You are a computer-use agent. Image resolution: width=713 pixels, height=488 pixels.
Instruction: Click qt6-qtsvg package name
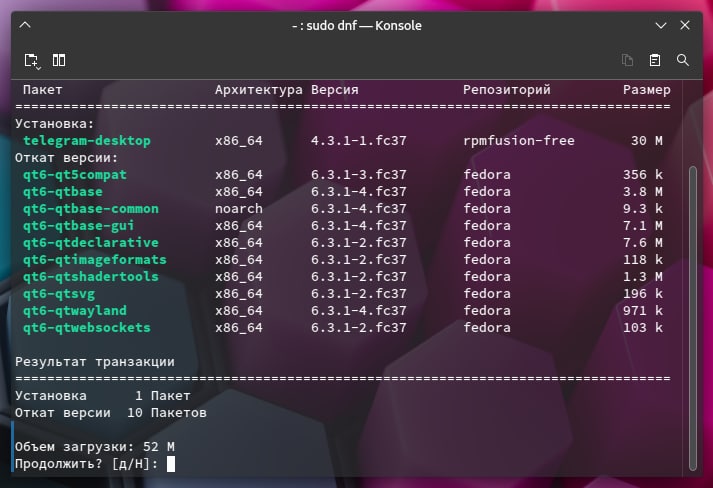(x=59, y=294)
